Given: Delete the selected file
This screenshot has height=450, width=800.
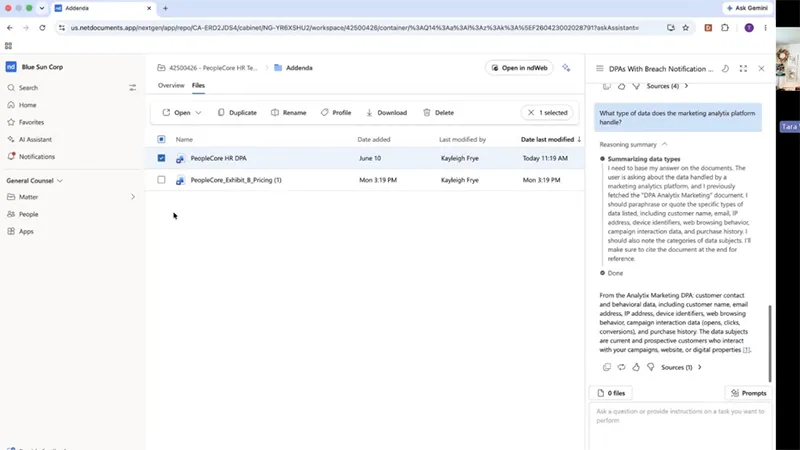Looking at the screenshot, I should [438, 113].
